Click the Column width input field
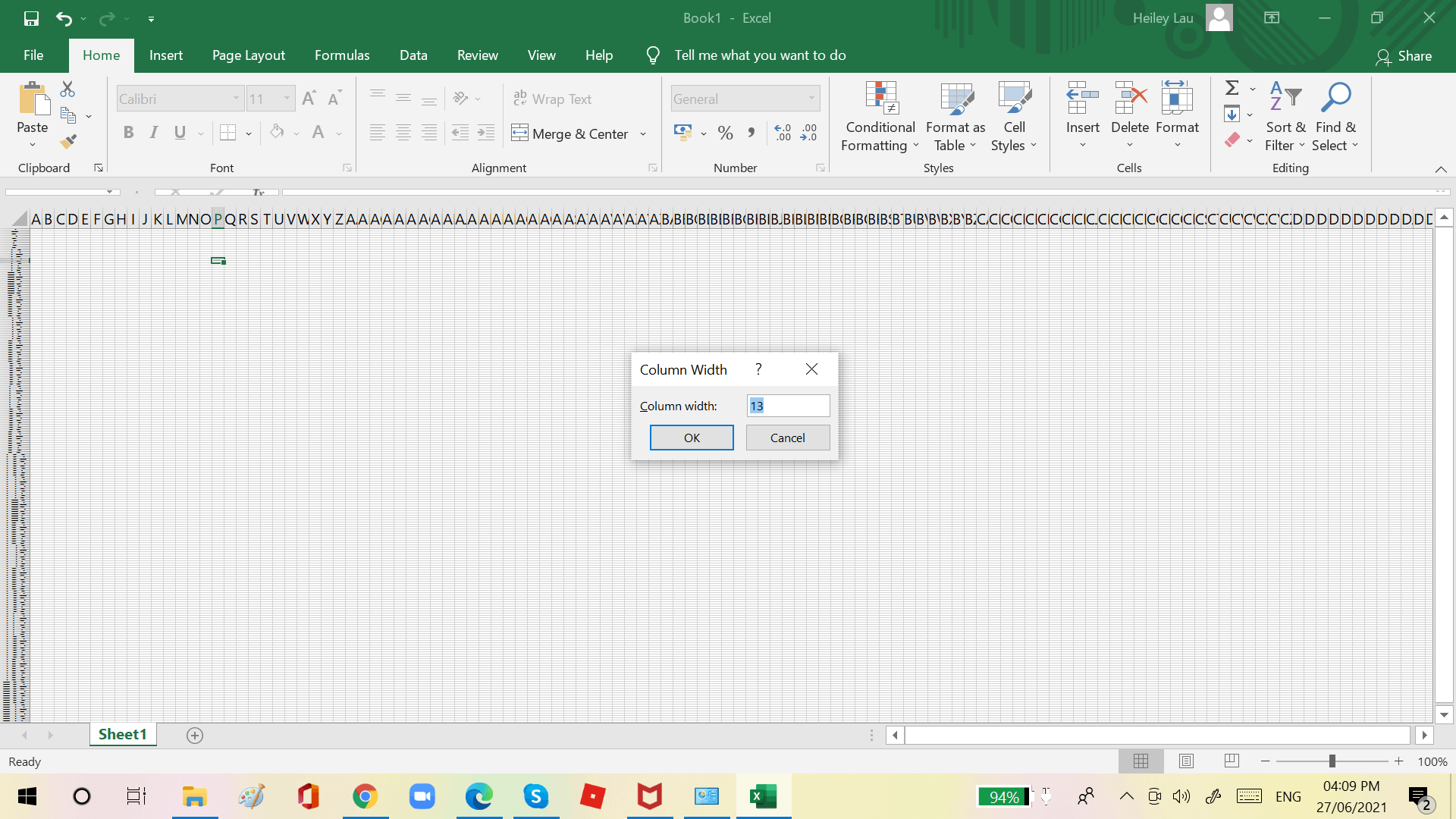This screenshot has height=819, width=1456. point(788,406)
